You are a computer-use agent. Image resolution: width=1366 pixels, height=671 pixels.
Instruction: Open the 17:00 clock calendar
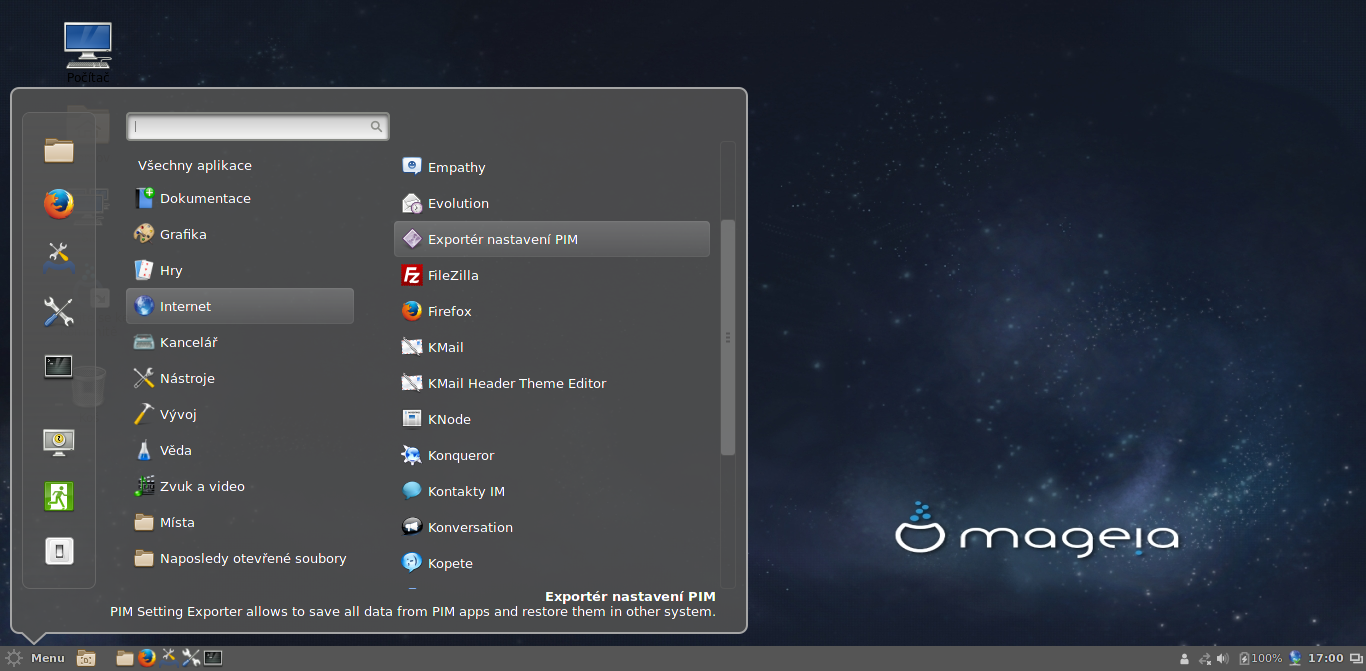point(1326,658)
